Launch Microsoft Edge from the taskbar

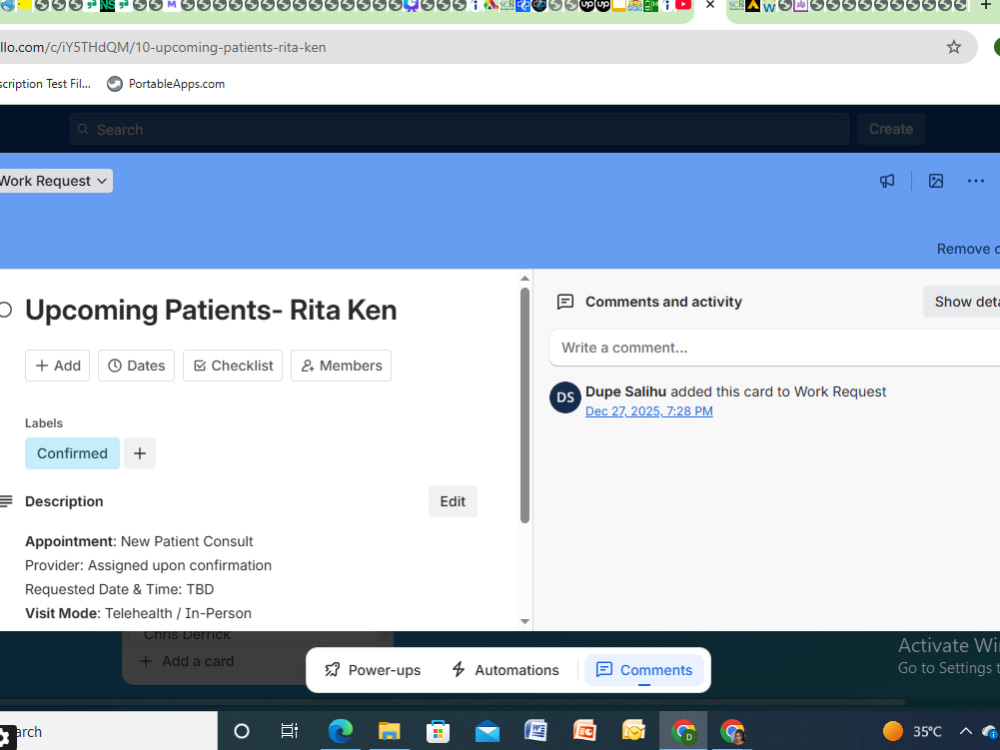click(340, 732)
